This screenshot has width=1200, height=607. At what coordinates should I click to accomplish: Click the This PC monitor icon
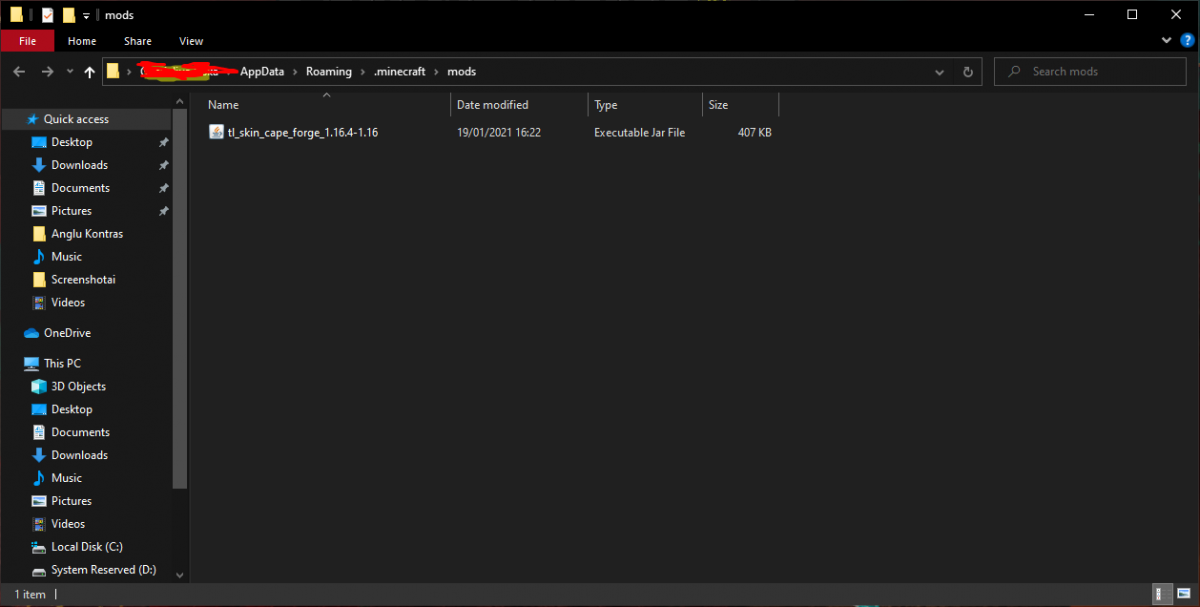[x=32, y=364]
